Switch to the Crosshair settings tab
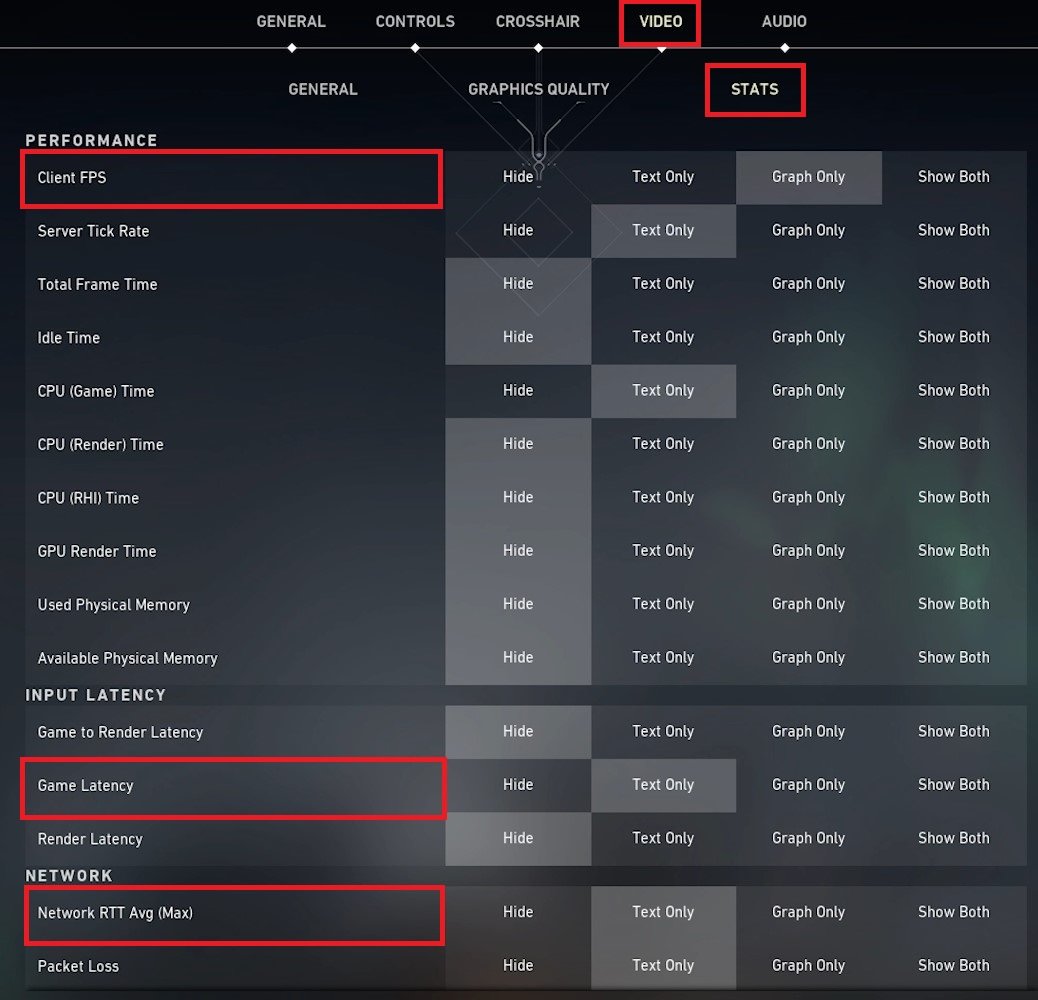The width and height of the screenshot is (1038, 1000). click(538, 21)
